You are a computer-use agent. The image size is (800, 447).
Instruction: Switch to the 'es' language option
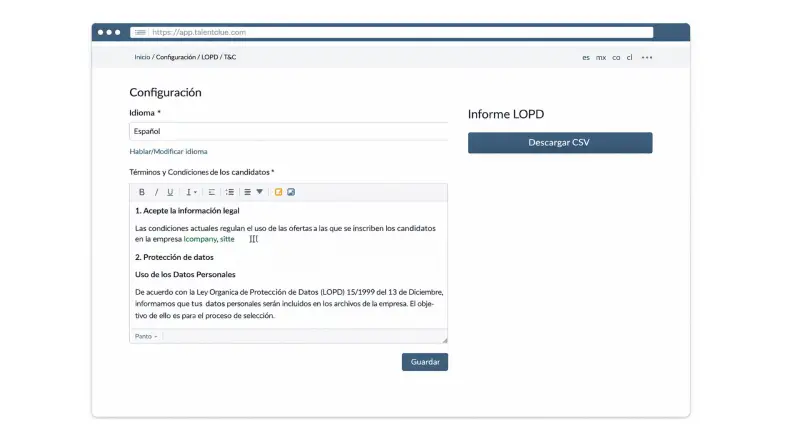click(586, 57)
